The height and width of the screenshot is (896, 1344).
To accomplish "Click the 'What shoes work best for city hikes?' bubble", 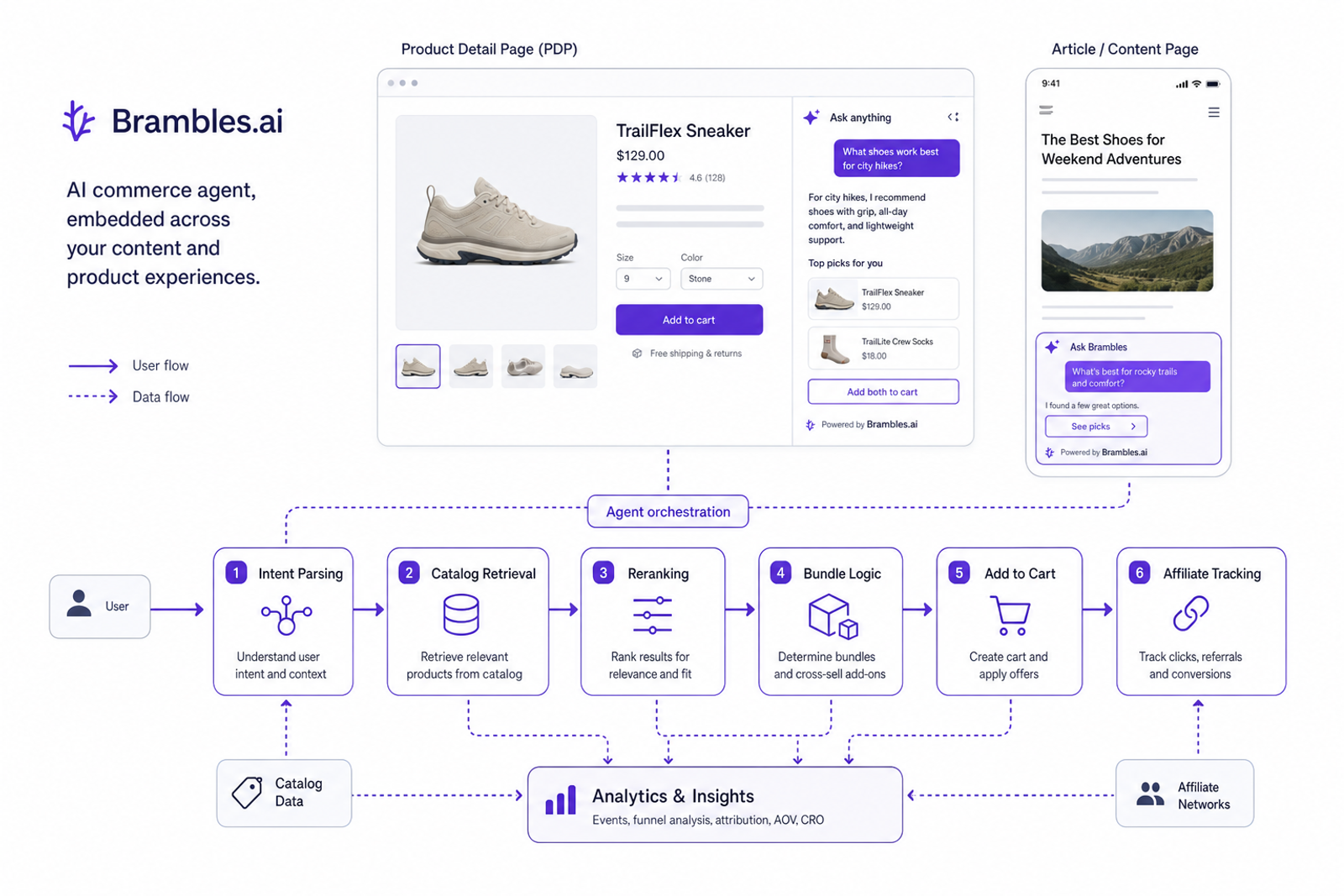I will click(x=896, y=159).
